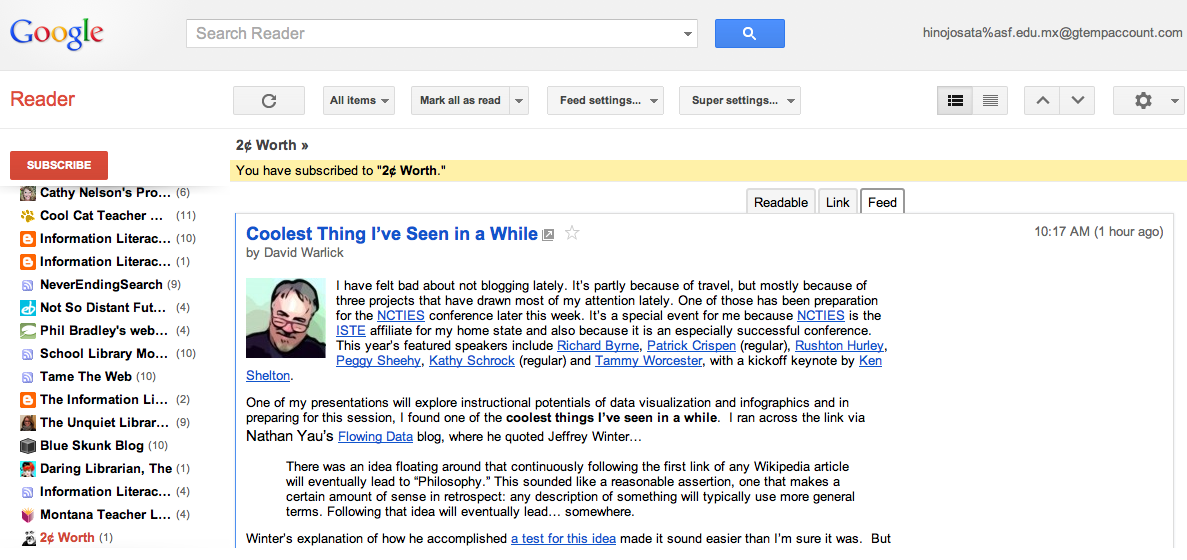
Task: Switch to the Feed tab
Action: click(x=882, y=202)
